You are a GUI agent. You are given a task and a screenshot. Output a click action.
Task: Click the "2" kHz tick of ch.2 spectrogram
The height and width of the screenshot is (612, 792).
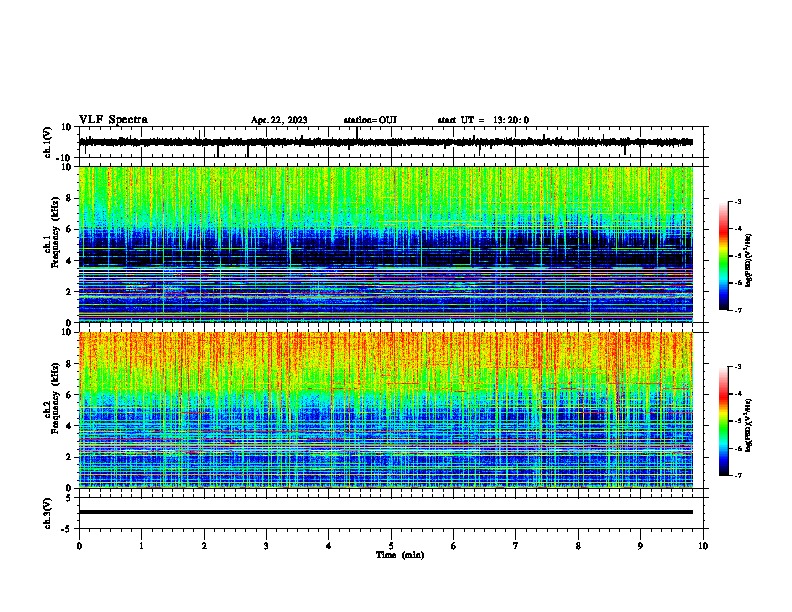click(x=69, y=456)
